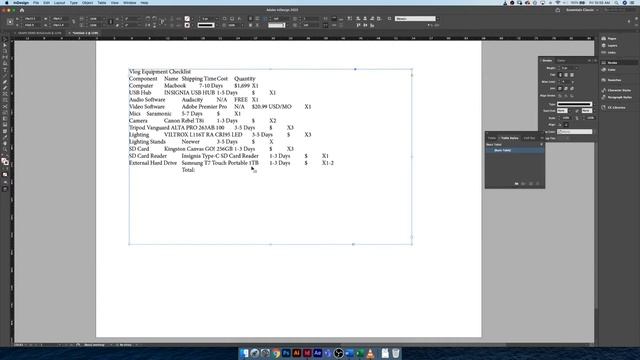Select the Hand tool

click(x=5, y=144)
